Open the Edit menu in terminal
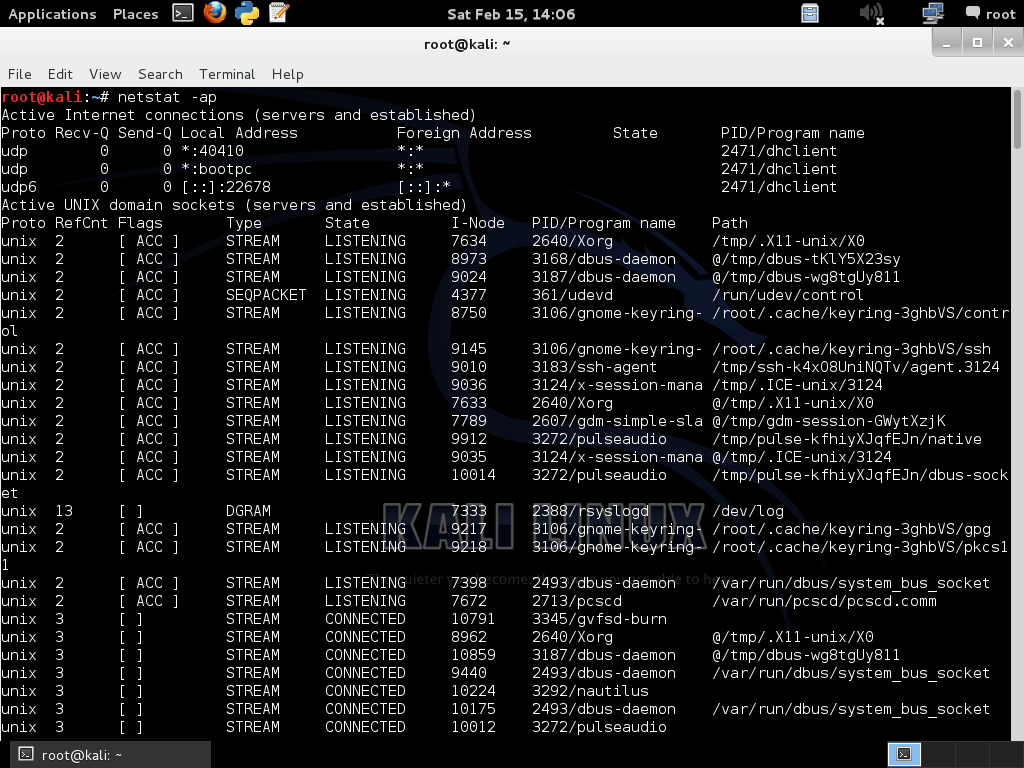The height and width of the screenshot is (768, 1024). (x=60, y=74)
